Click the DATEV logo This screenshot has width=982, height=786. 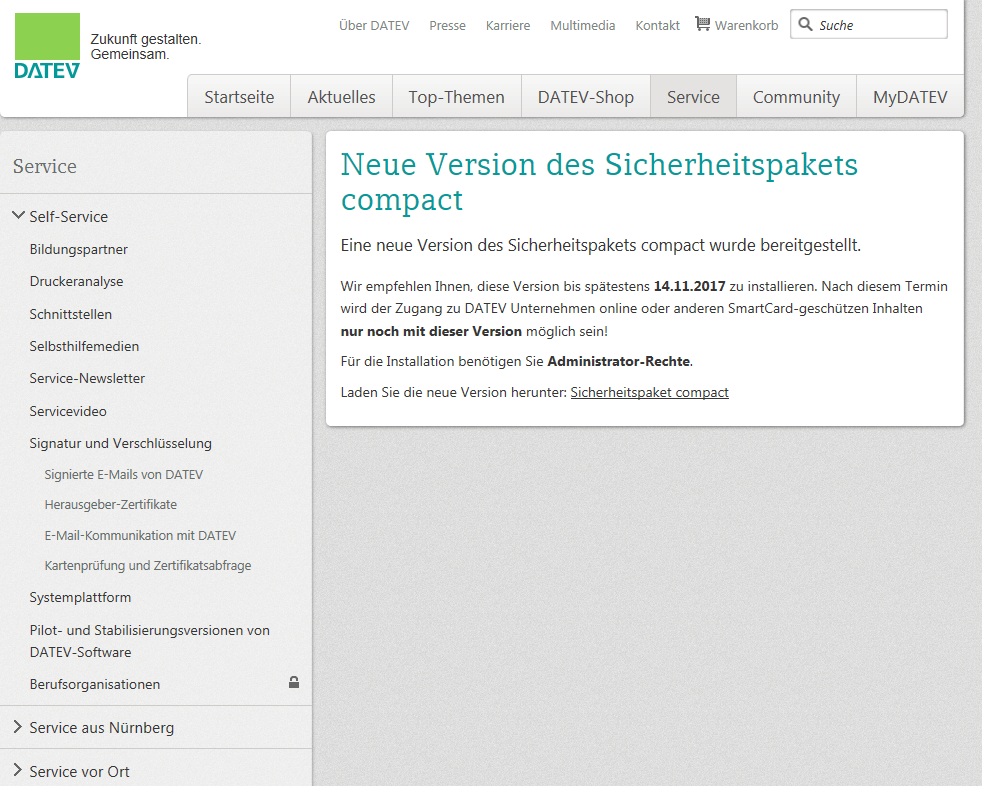click(x=47, y=46)
